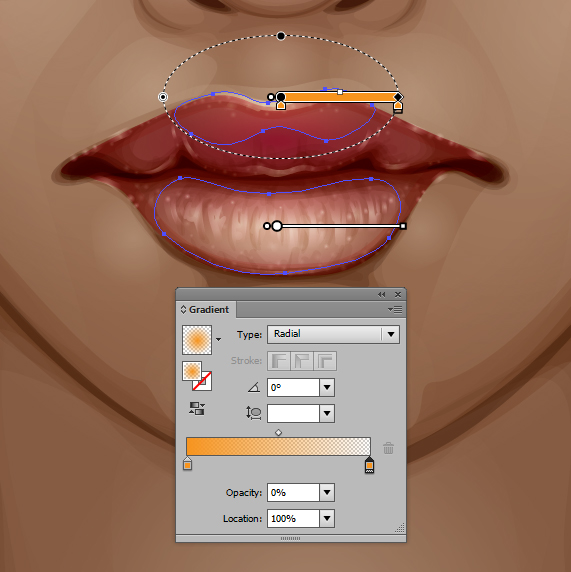571x572 pixels.
Task: Select the Fill swatch in Gradient panel
Action: pyautogui.click(x=192, y=371)
